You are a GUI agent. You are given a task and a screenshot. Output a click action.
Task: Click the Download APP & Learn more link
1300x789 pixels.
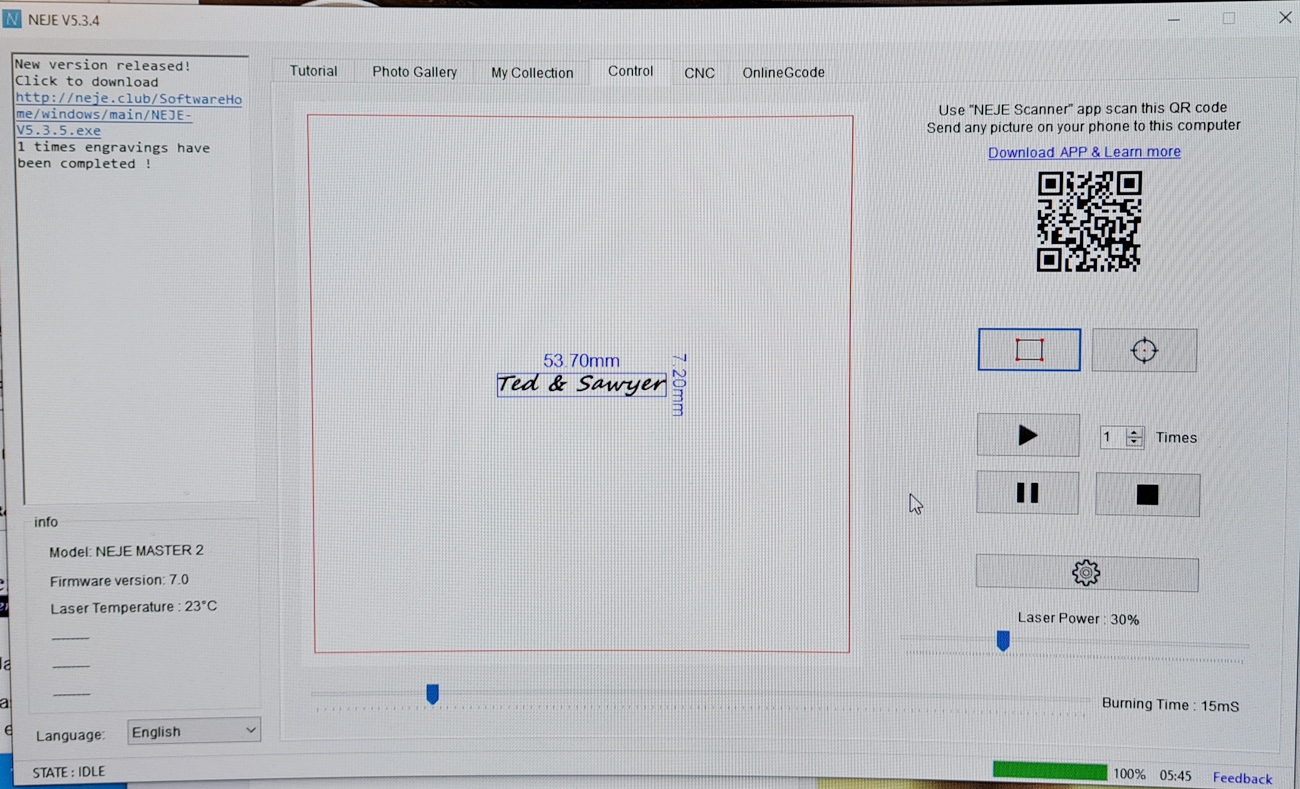pyautogui.click(x=1084, y=152)
